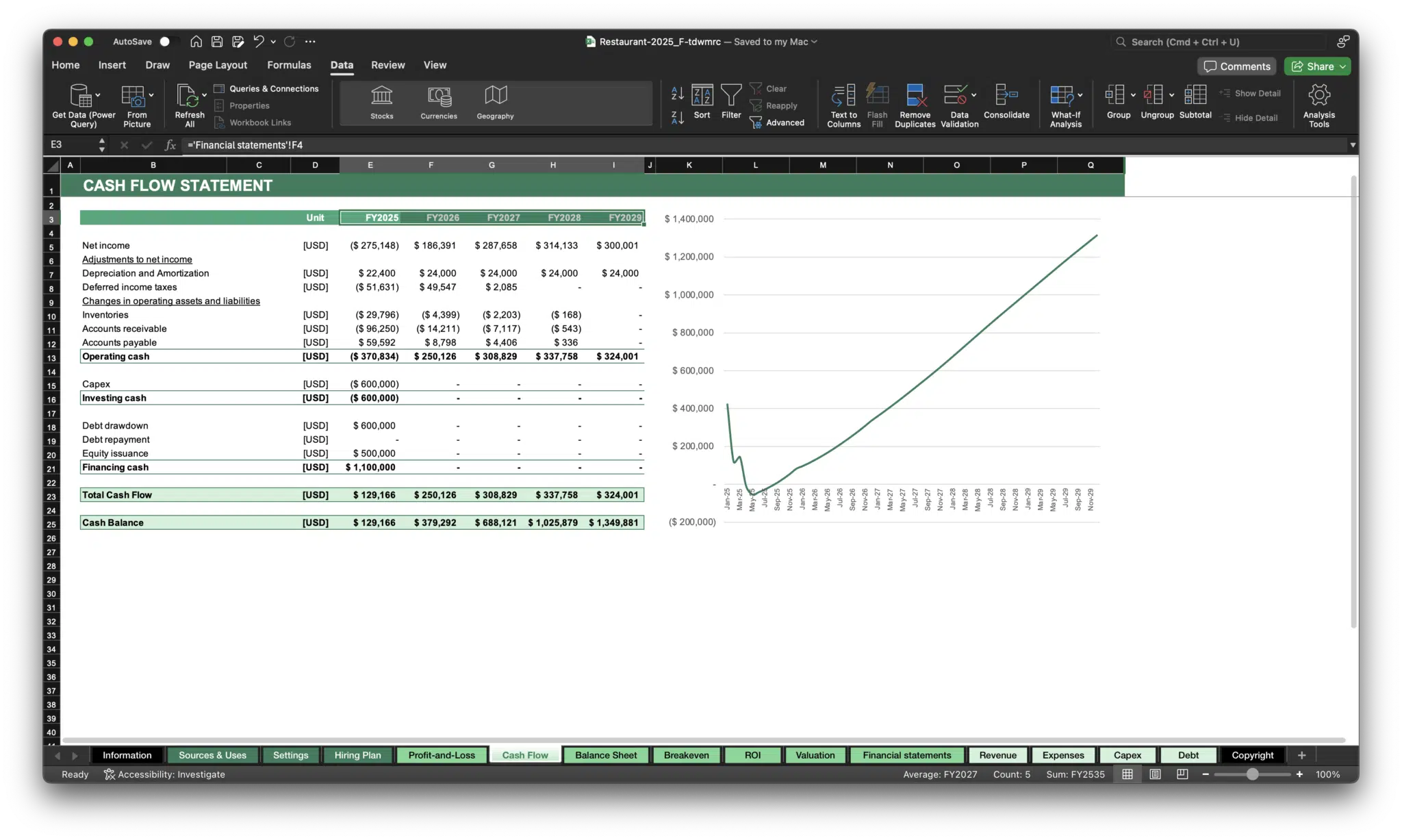The width and height of the screenshot is (1402, 840).
Task: Click the Comments button
Action: (1237, 66)
